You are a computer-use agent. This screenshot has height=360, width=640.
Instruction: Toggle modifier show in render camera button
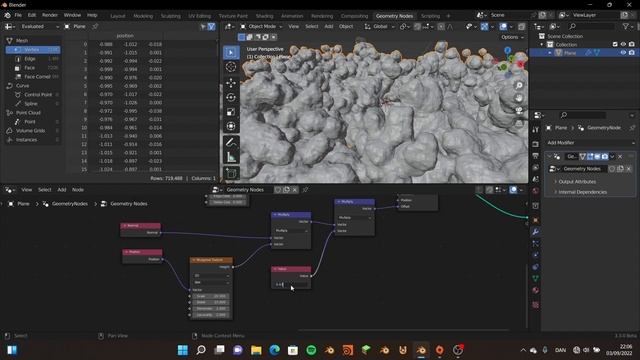click(604, 156)
